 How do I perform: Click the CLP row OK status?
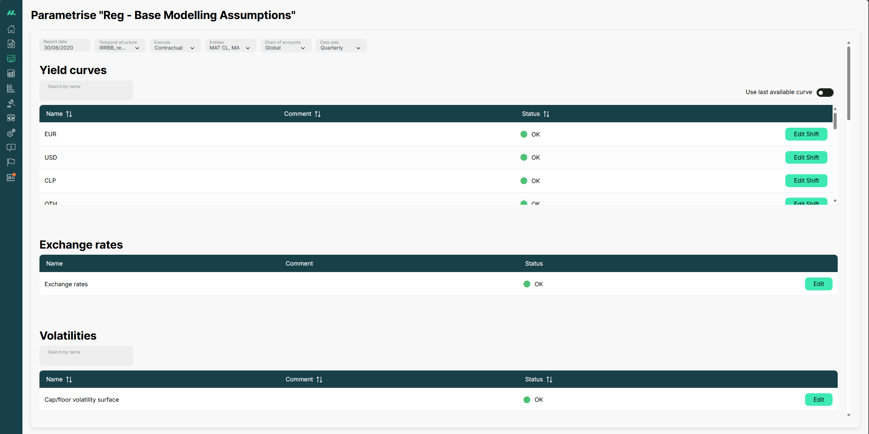tap(530, 181)
